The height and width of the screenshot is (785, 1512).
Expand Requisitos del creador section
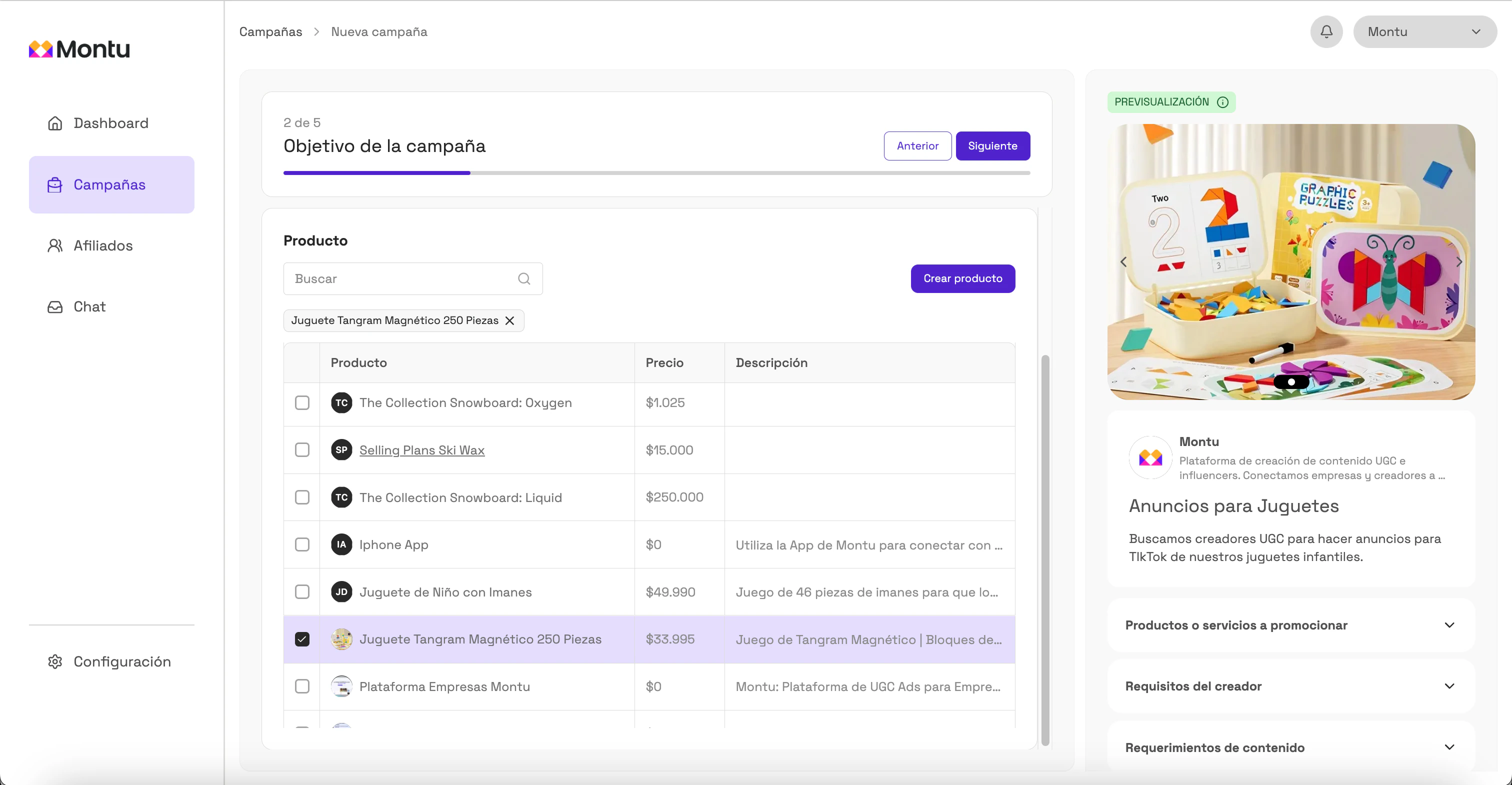1290,686
